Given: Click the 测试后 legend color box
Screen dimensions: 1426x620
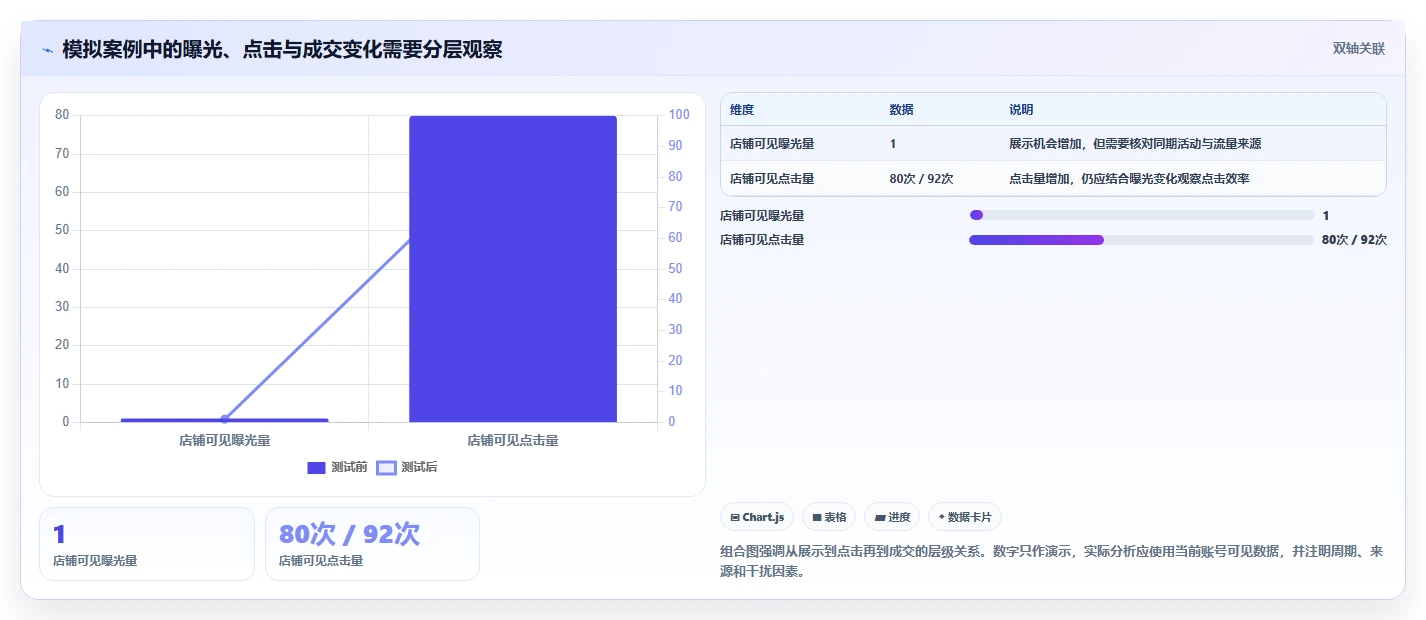Looking at the screenshot, I should (x=386, y=467).
